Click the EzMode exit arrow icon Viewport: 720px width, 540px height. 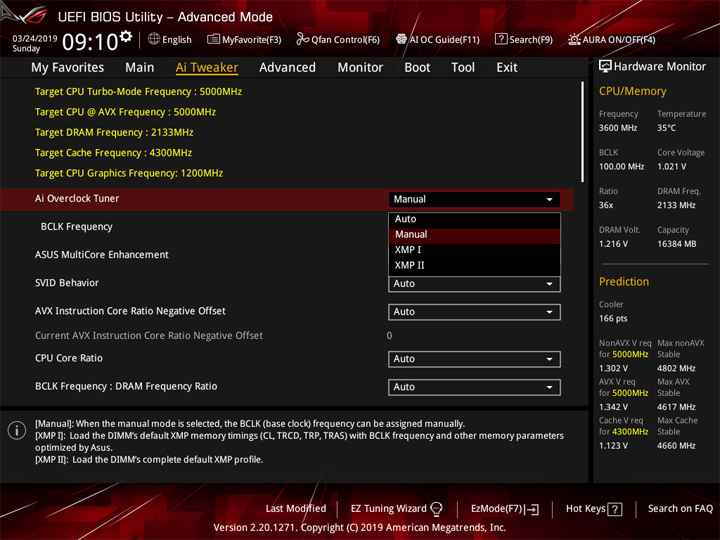533,509
